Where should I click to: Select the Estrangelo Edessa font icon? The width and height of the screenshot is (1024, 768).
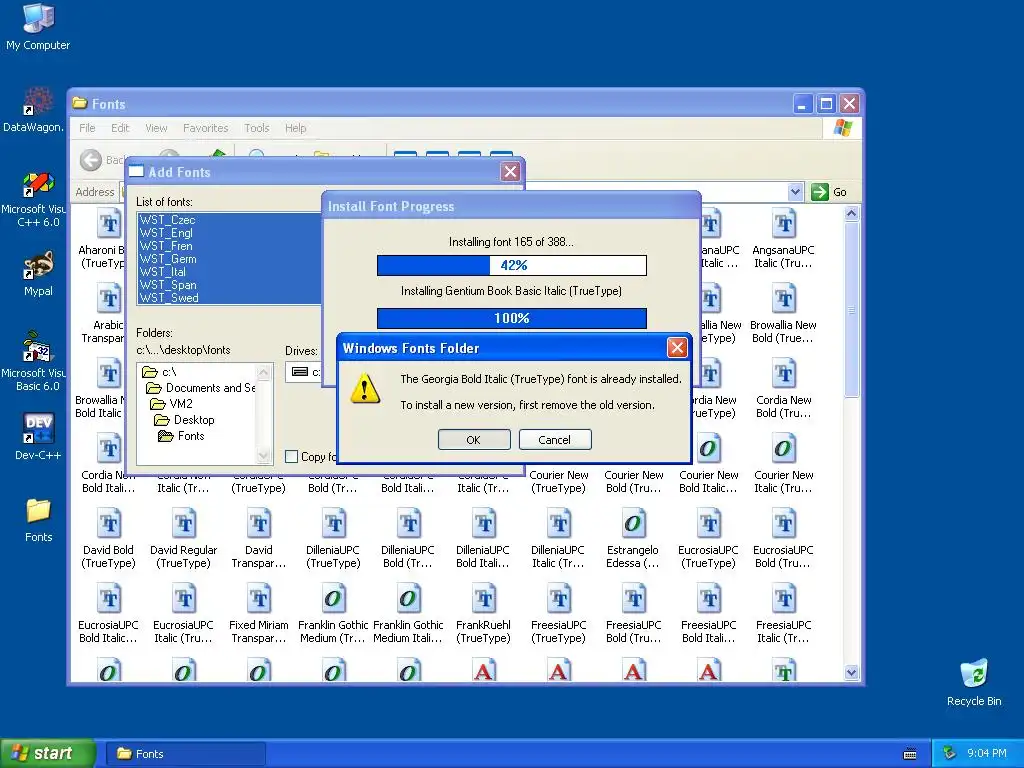(x=633, y=538)
